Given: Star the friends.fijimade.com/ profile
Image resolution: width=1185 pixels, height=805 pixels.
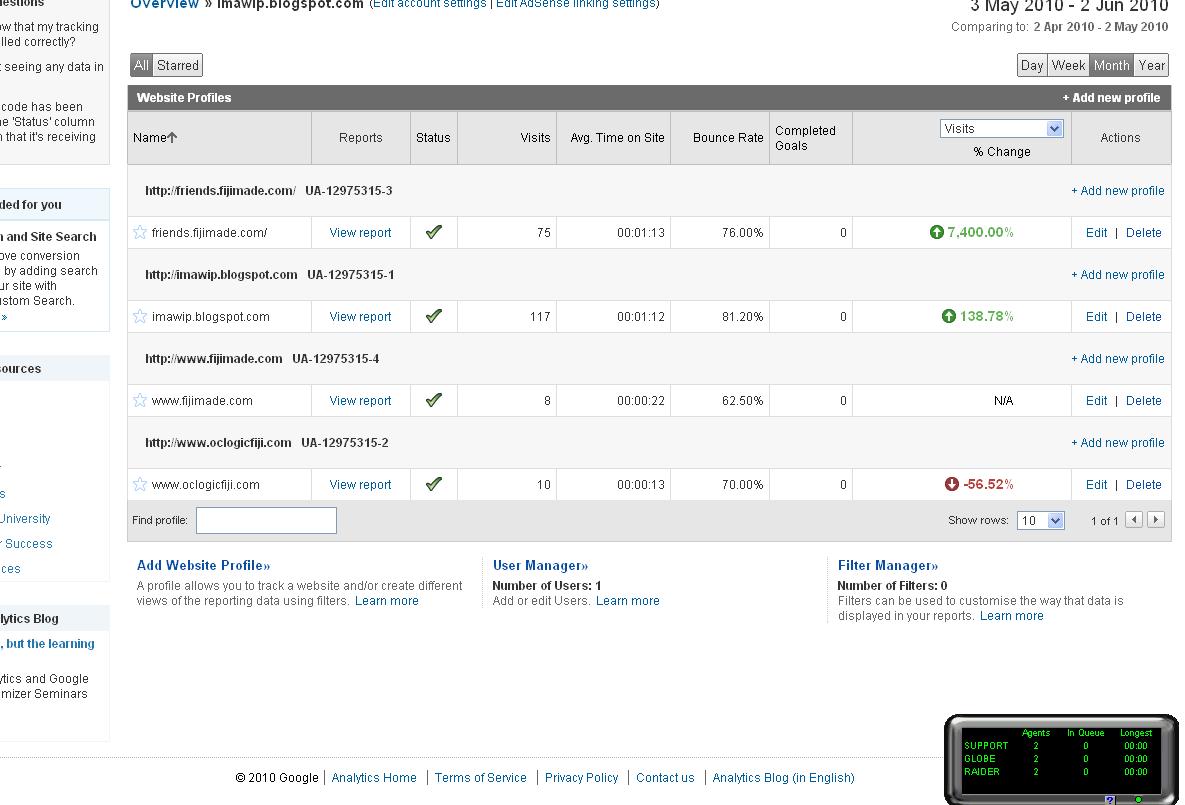Looking at the screenshot, I should click(x=140, y=232).
